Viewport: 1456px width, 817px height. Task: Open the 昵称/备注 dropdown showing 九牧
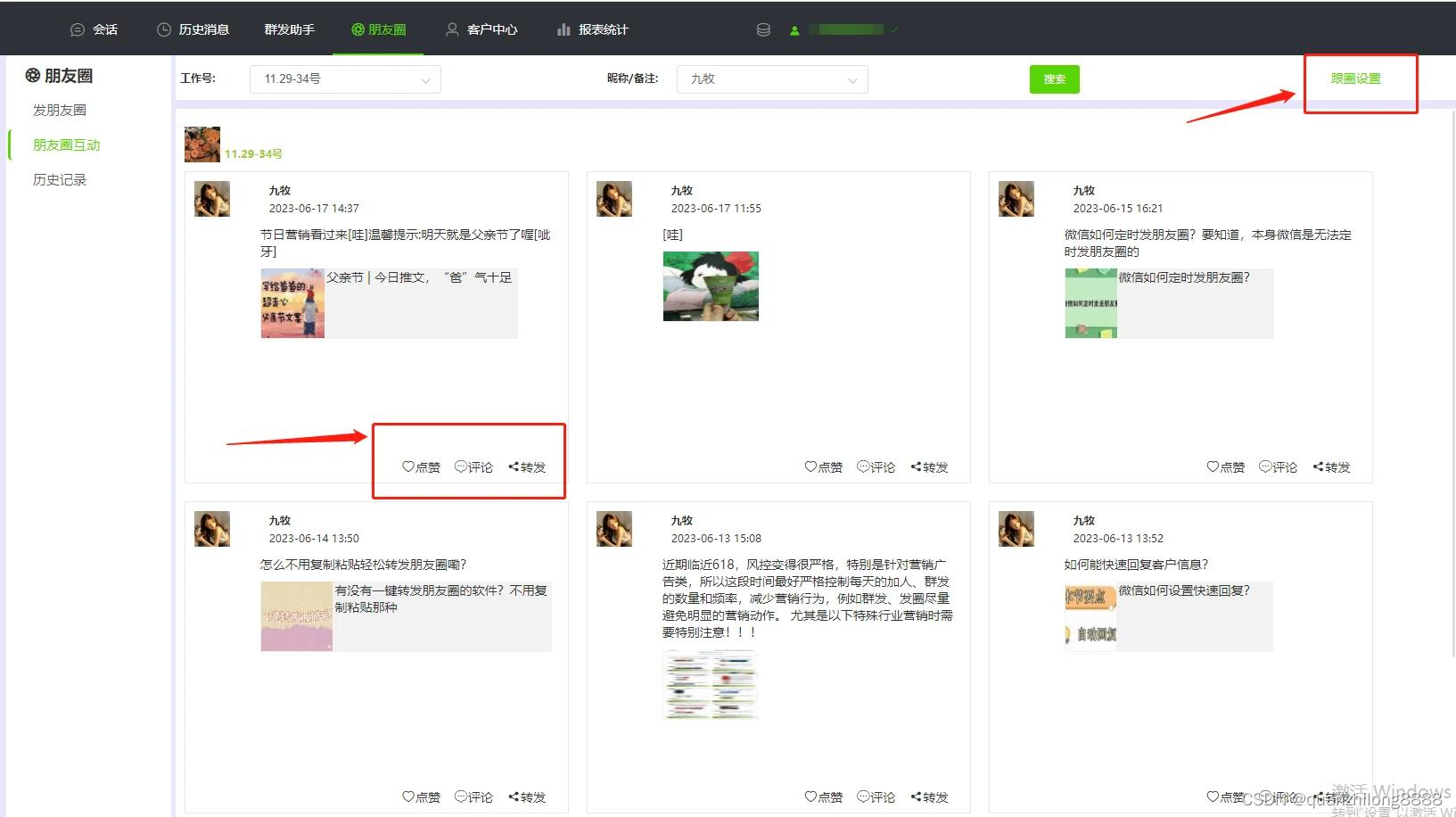(771, 78)
